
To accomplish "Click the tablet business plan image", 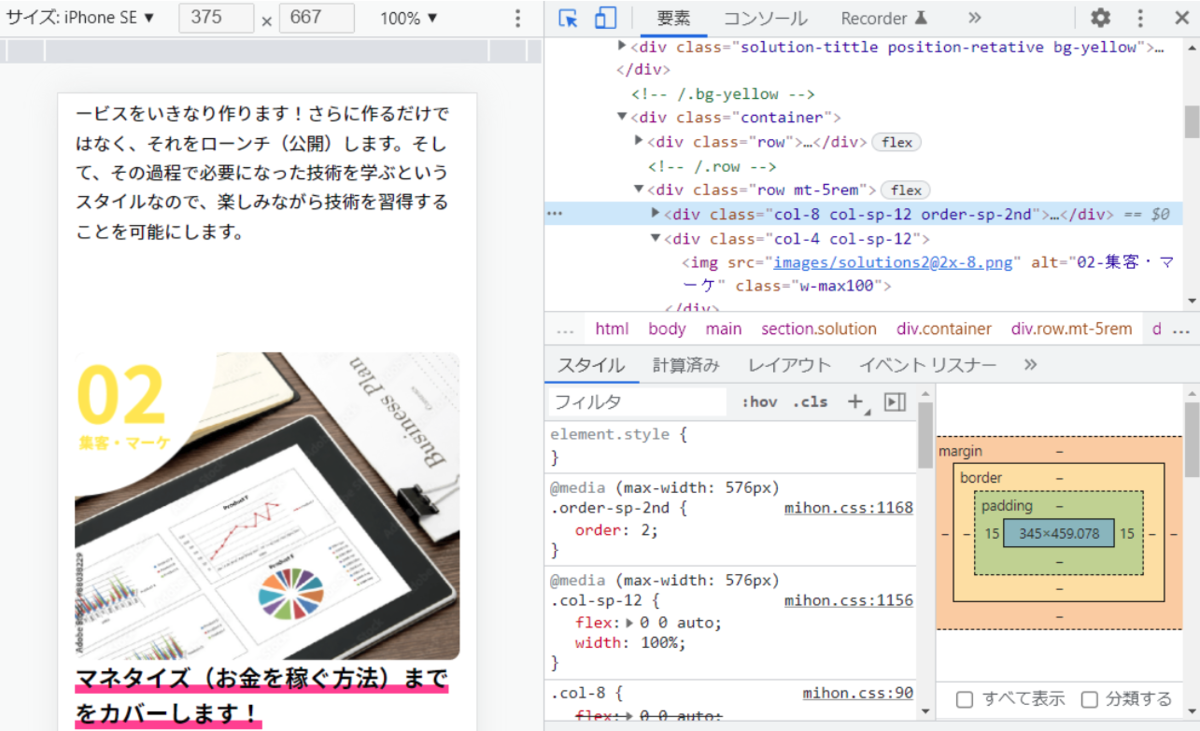I will [x=267, y=505].
